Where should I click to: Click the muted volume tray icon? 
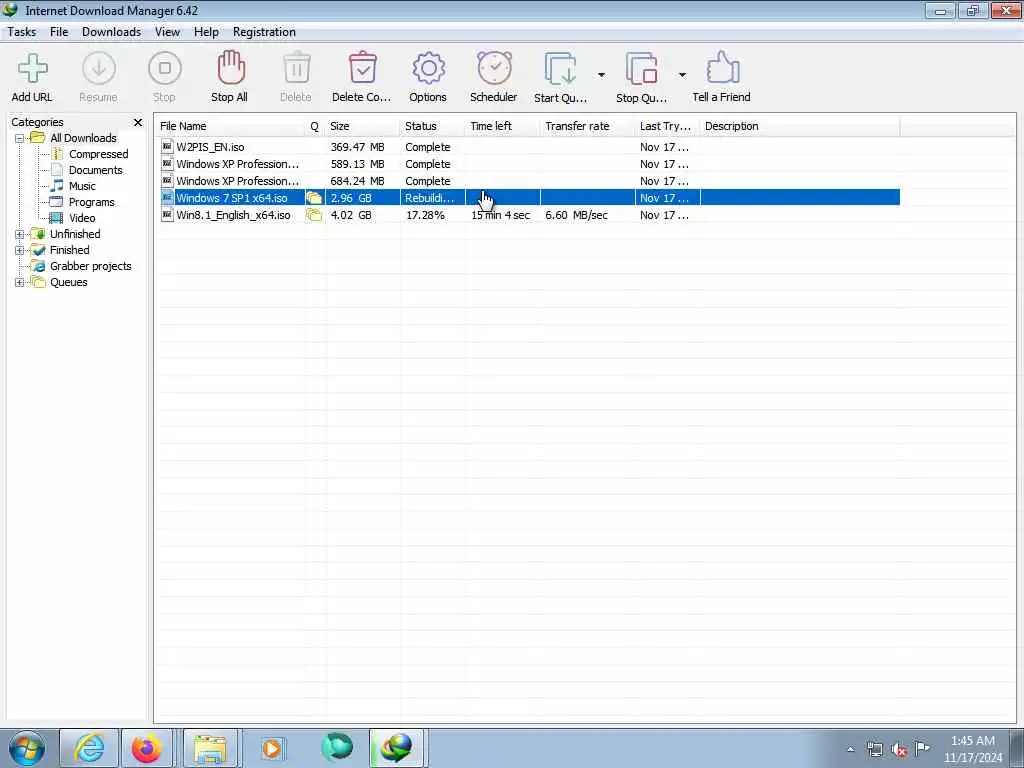coord(899,750)
